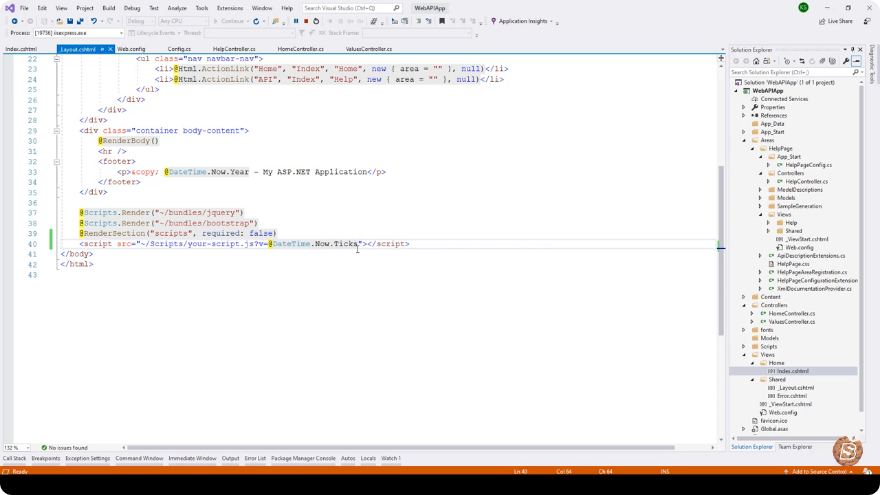Screen dimensions: 880x495
Task: Click Add to Source Control
Action: click(819, 472)
